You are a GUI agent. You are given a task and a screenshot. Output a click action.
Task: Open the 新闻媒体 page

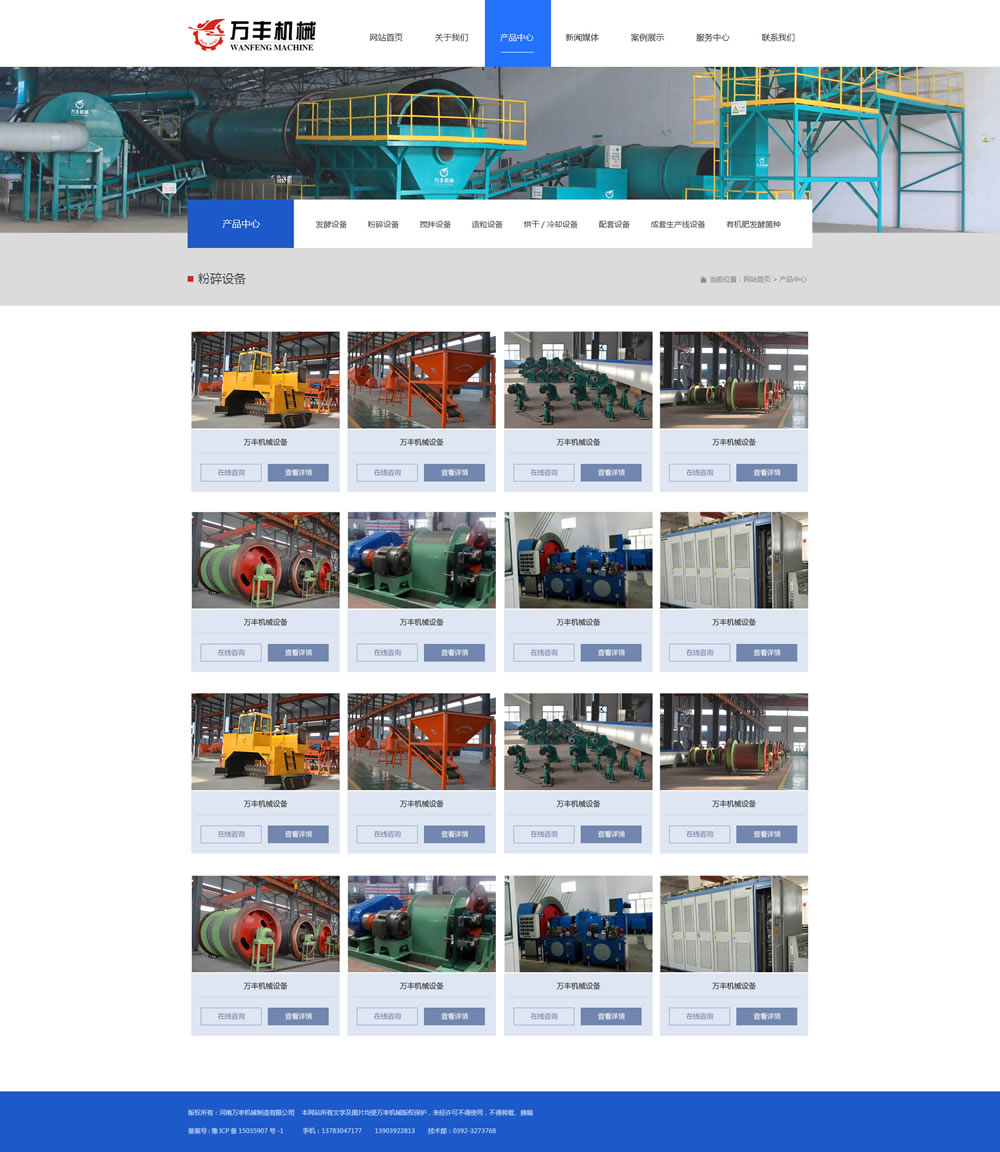coord(582,38)
